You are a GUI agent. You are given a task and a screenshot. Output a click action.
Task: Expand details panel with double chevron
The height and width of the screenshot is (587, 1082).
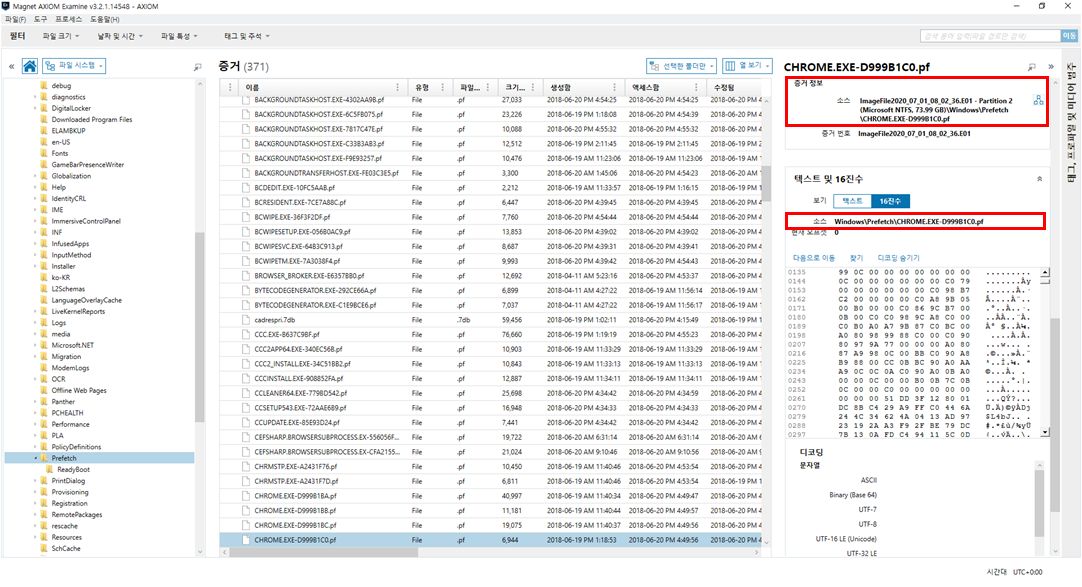1051,67
